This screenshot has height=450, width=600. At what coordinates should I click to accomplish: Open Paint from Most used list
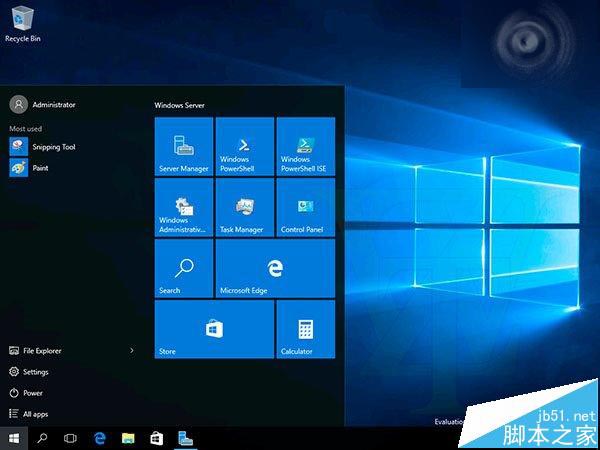(29, 168)
